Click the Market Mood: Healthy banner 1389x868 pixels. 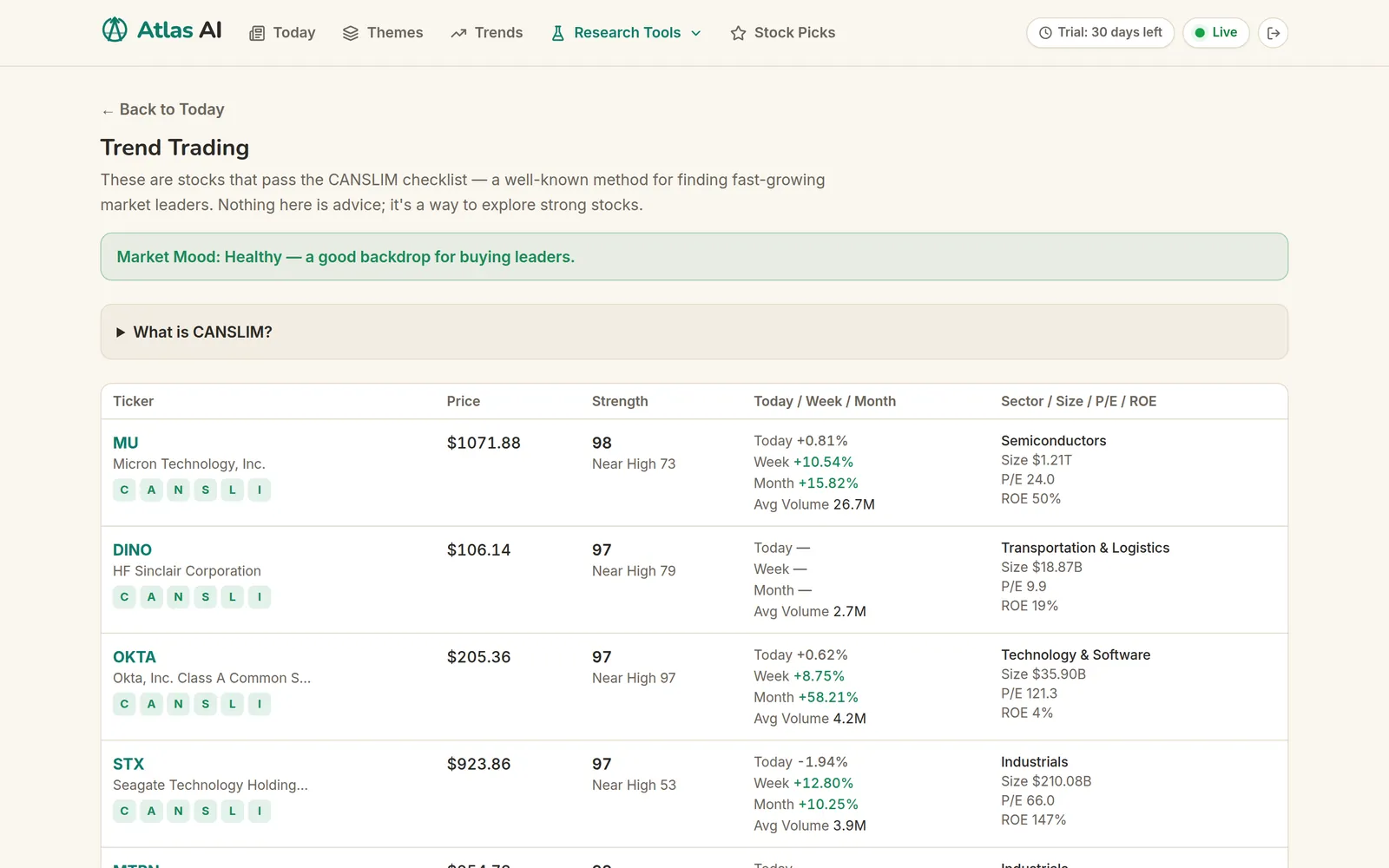click(x=694, y=257)
